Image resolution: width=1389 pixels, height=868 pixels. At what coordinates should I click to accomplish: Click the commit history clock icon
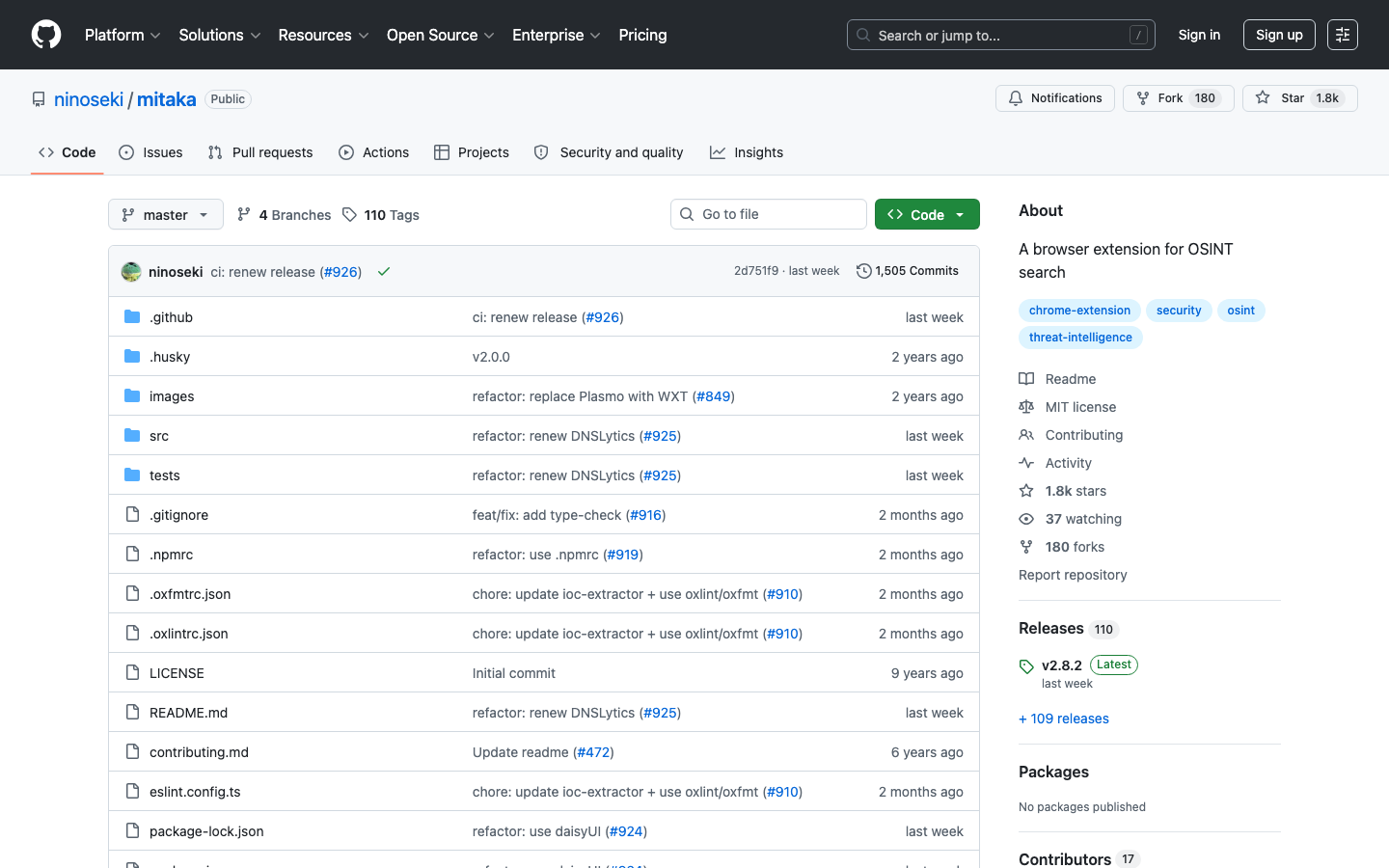coord(864,271)
